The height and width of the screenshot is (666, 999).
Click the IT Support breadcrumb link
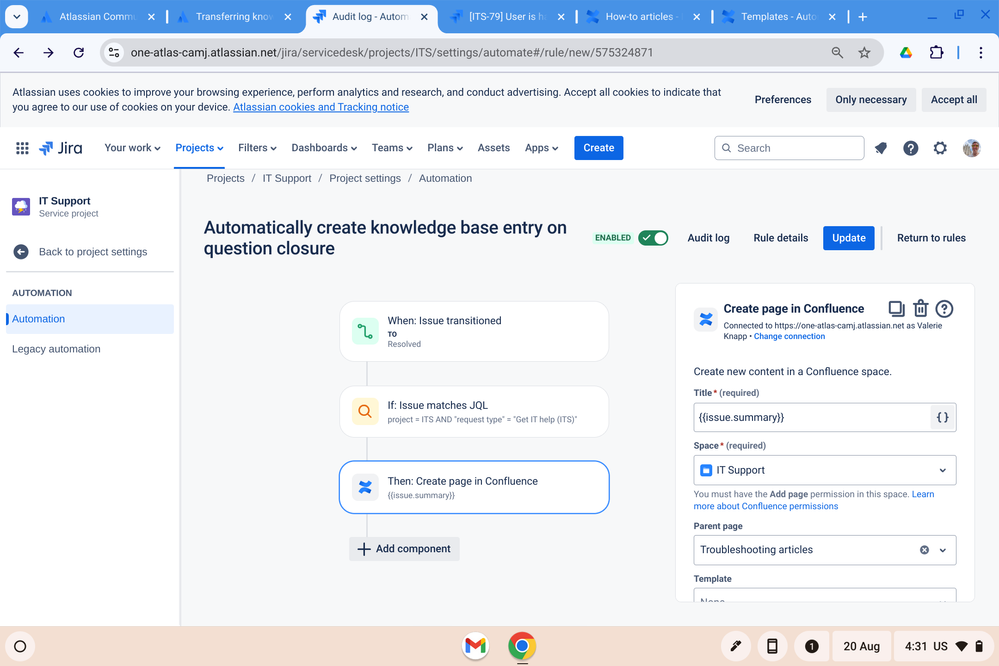(x=287, y=178)
